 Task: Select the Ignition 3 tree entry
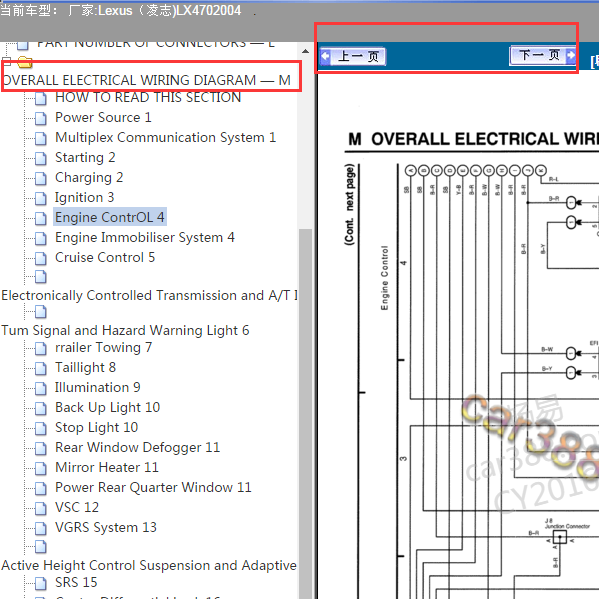(84, 198)
